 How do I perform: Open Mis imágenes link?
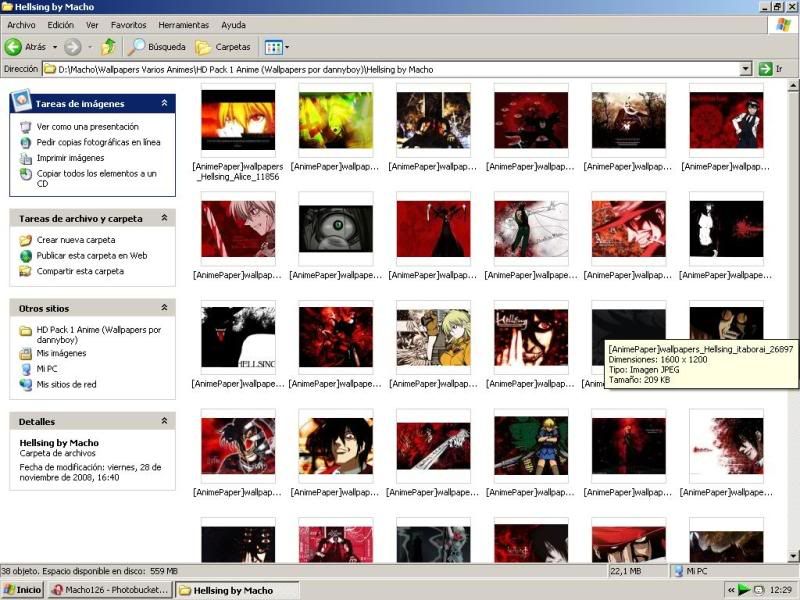(61, 353)
